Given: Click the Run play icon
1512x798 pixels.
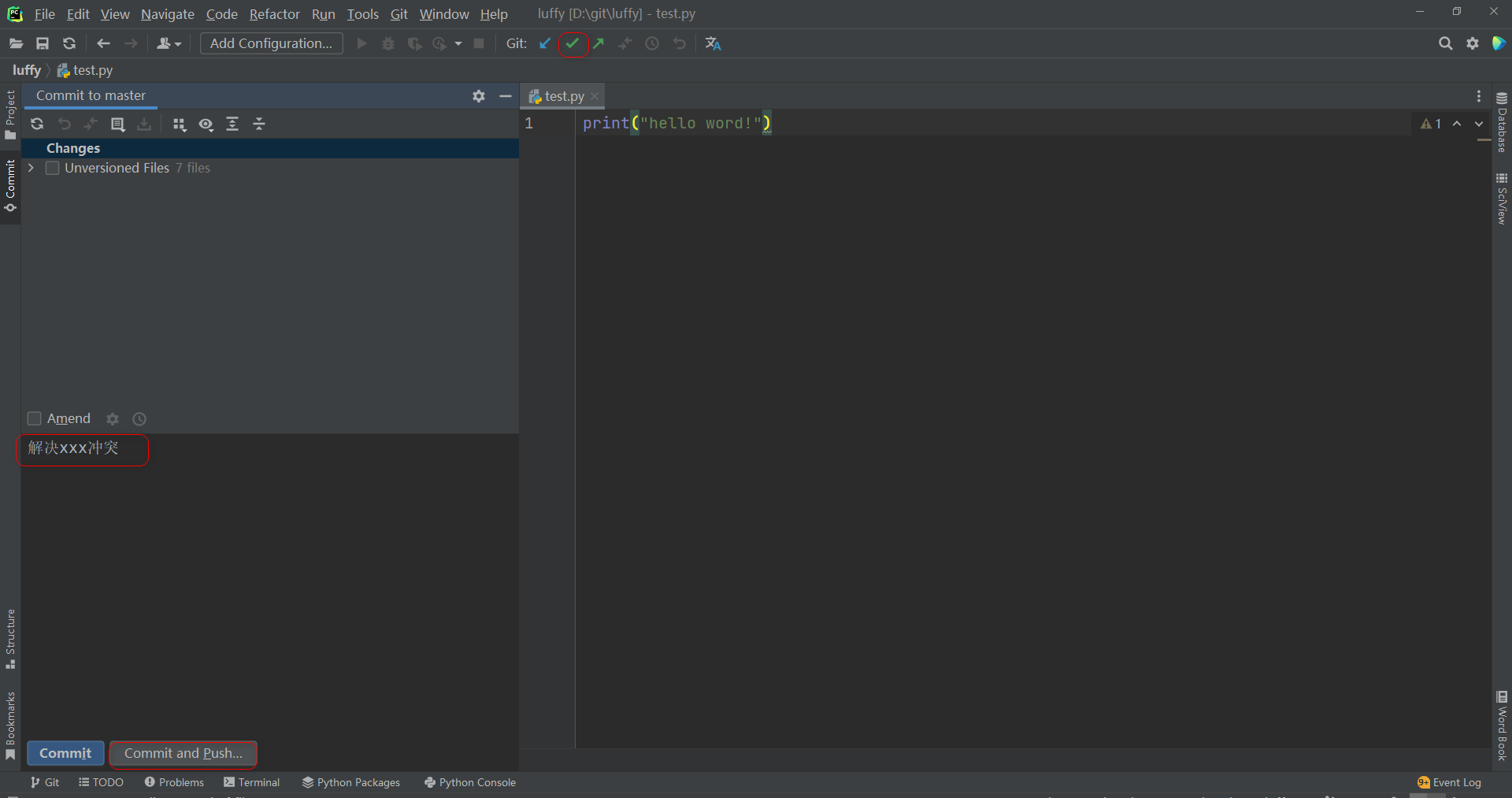Looking at the screenshot, I should coord(361,43).
